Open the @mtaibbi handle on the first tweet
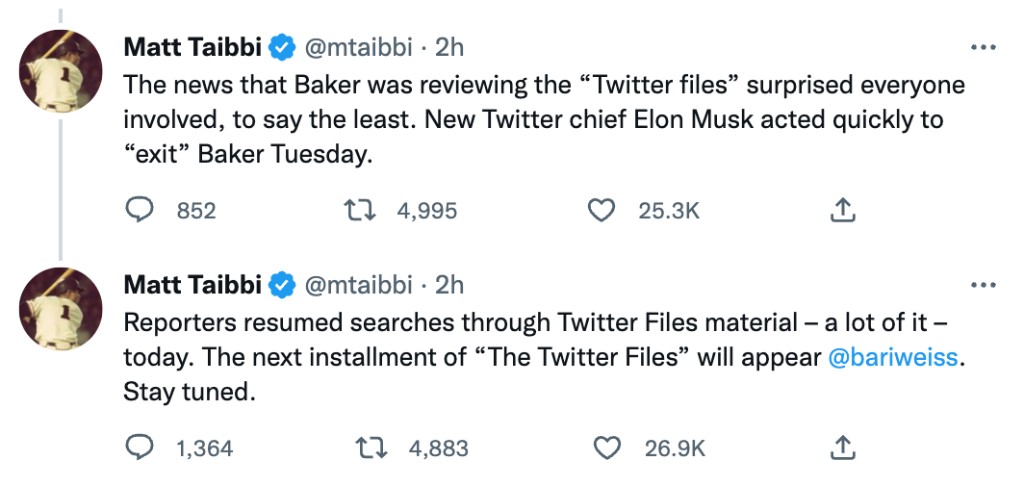This screenshot has height=481, width=1024. [357, 48]
